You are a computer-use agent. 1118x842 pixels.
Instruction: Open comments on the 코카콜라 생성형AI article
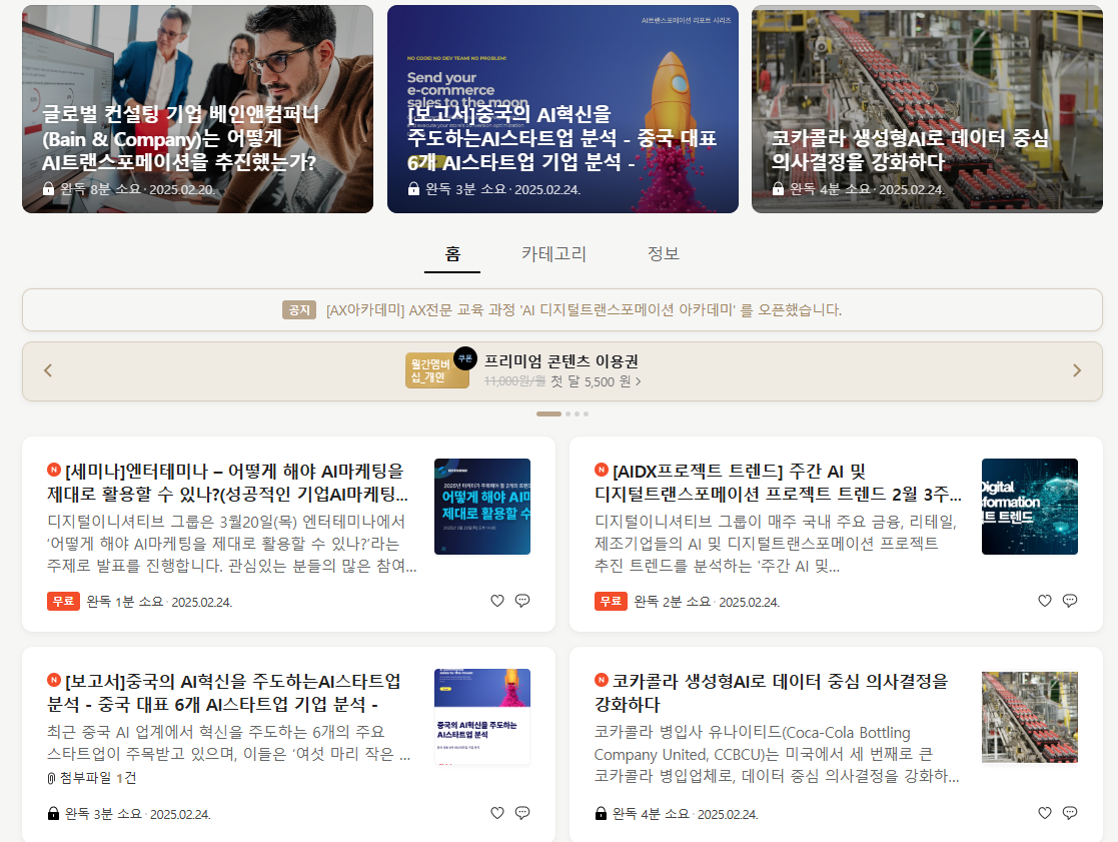click(x=1070, y=813)
